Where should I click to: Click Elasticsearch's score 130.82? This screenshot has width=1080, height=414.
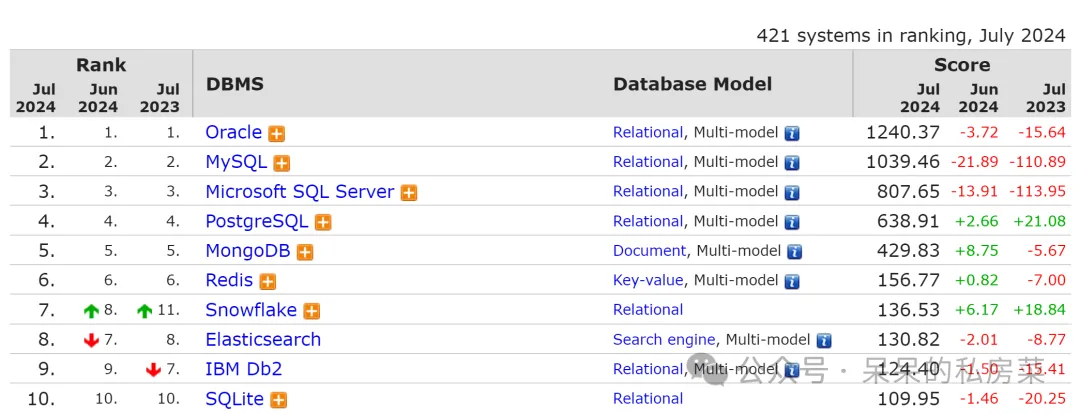point(908,340)
